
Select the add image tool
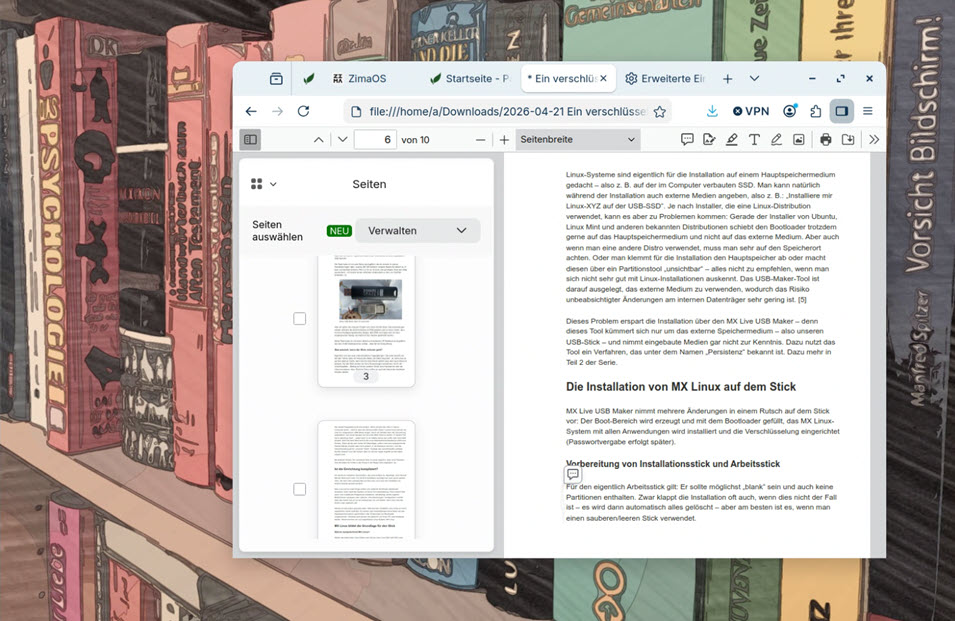(798, 140)
